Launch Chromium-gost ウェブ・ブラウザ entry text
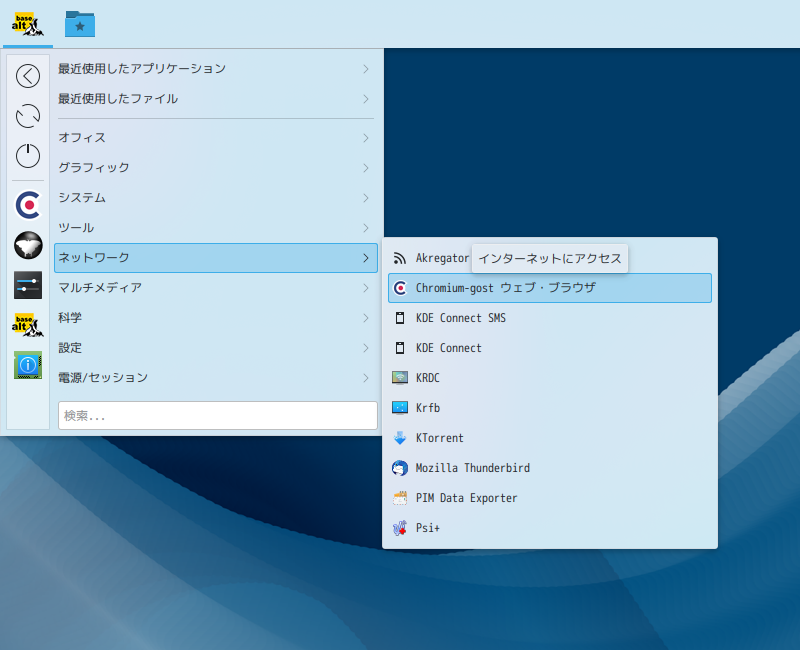This screenshot has width=800, height=650. [x=506, y=288]
